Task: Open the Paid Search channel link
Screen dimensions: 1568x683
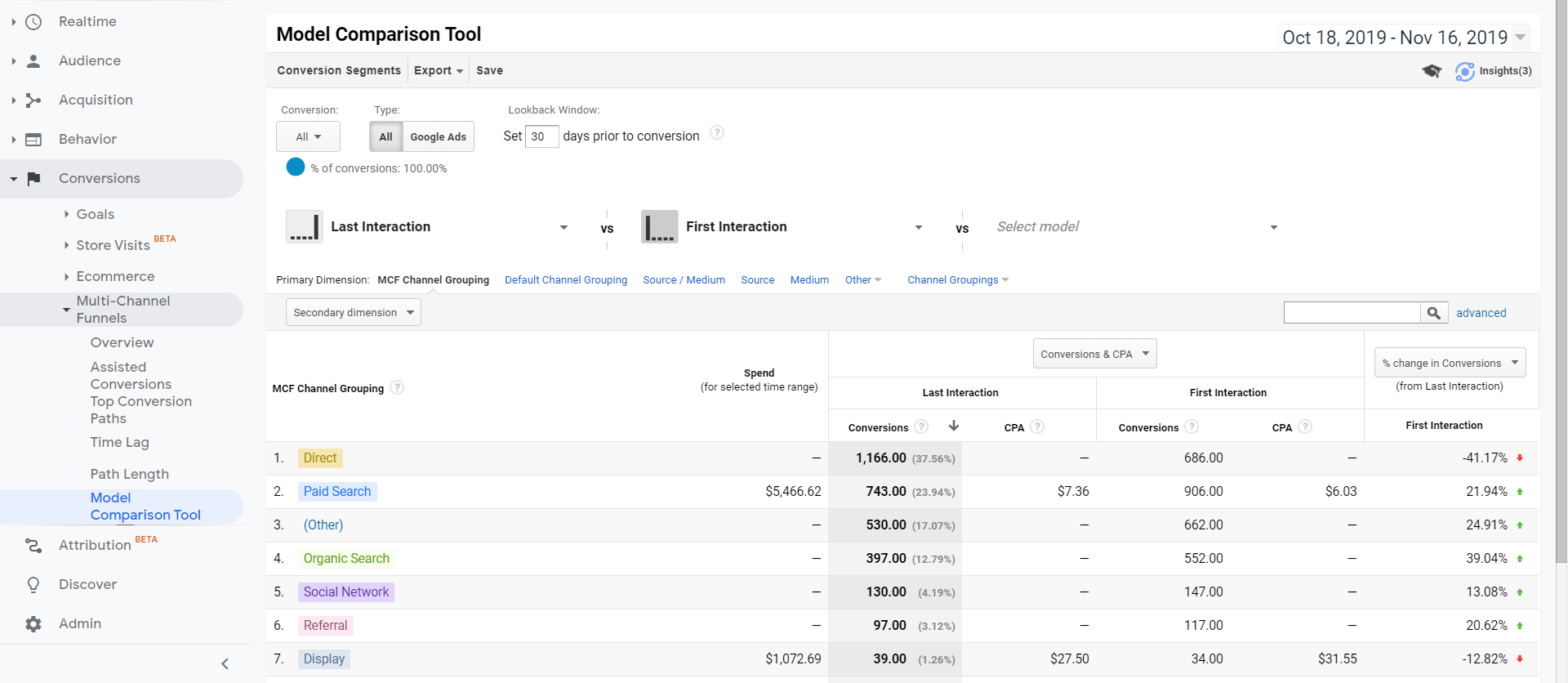Action: pos(337,492)
